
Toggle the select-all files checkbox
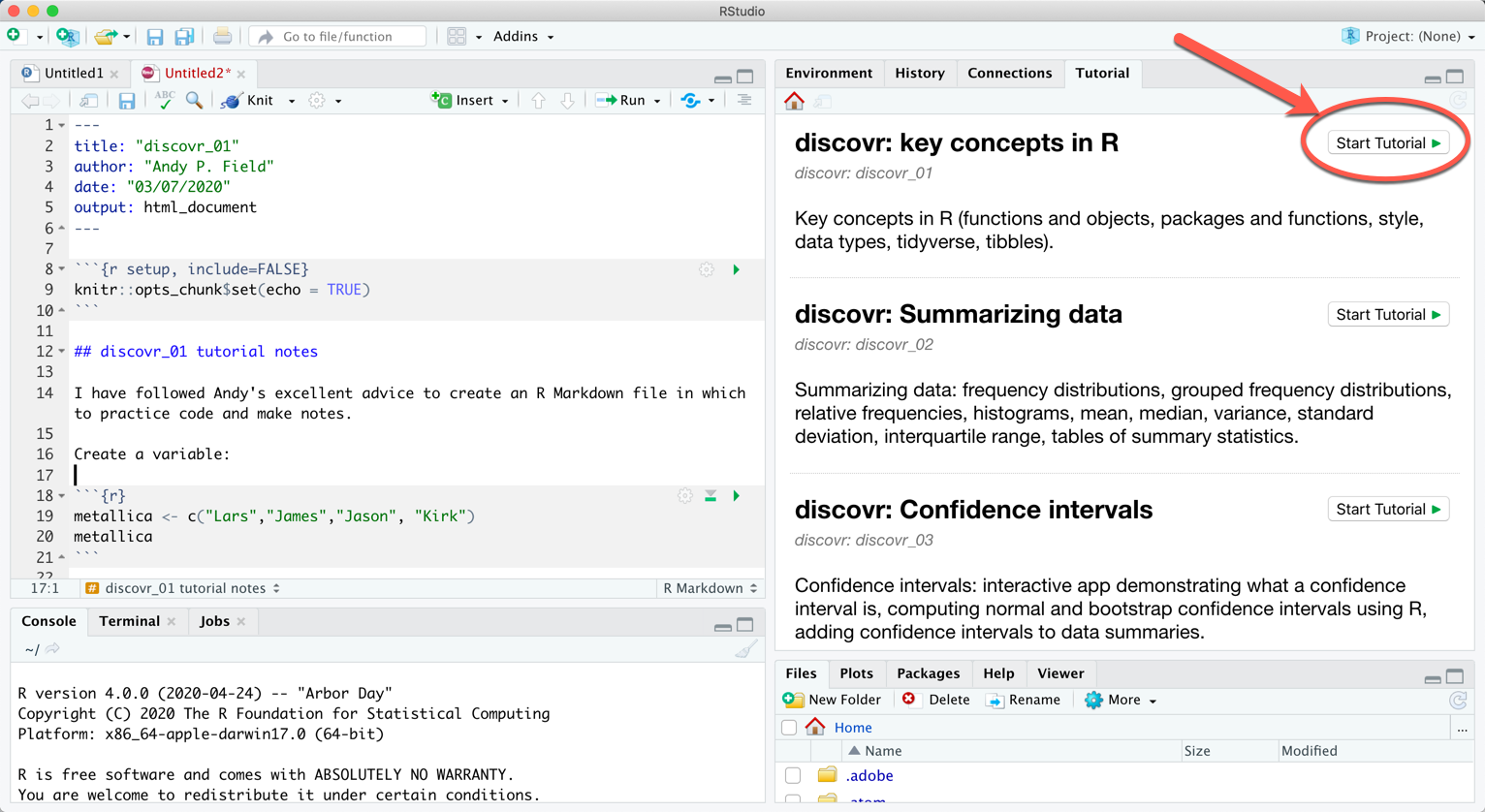coord(789,728)
